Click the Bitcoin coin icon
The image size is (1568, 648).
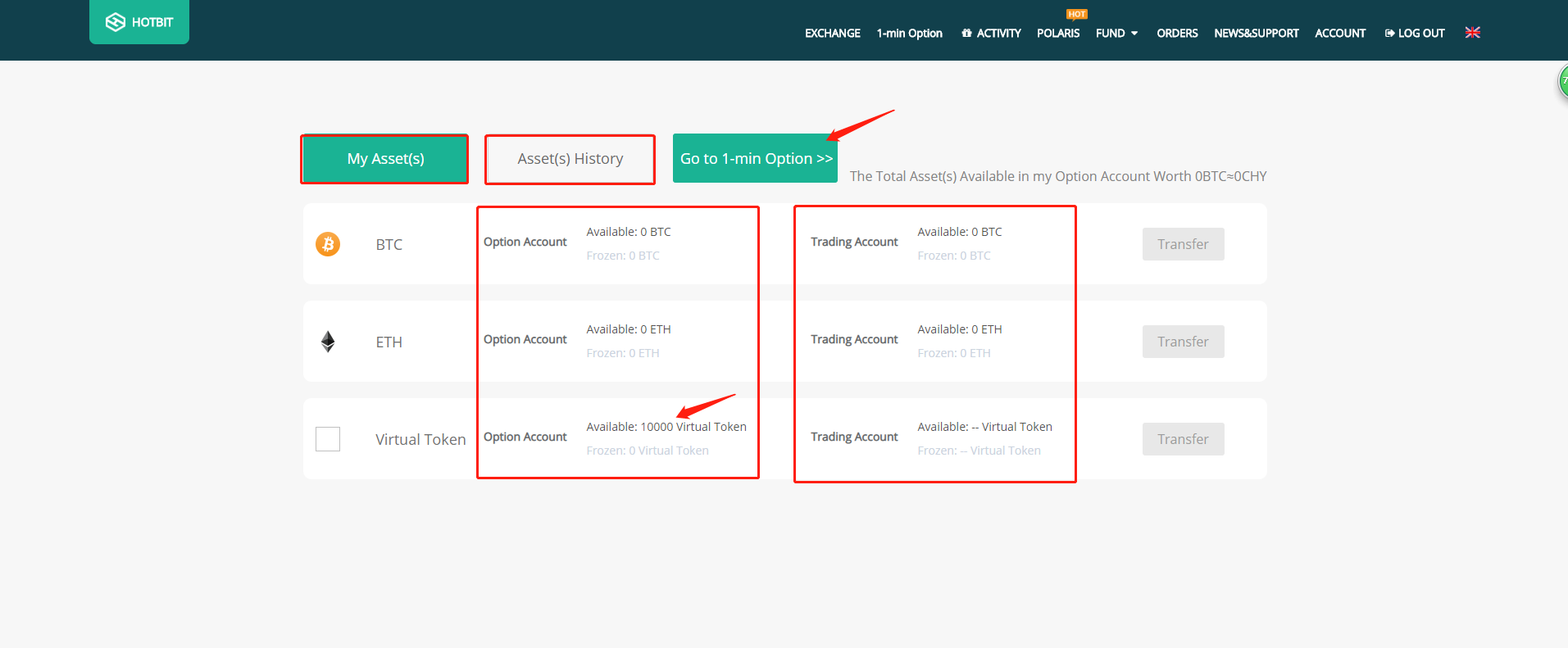pyautogui.click(x=328, y=244)
